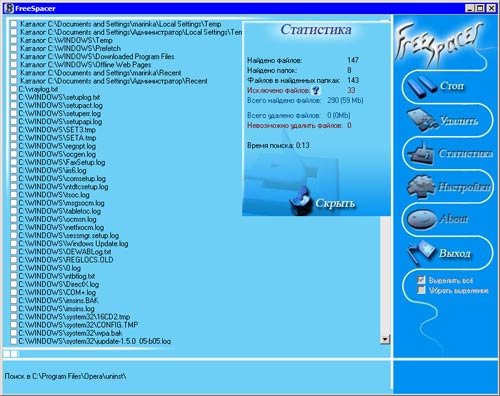Select the C:\WINDOWS\tabletoc.log entry text
500x396 pixels.
point(59,211)
